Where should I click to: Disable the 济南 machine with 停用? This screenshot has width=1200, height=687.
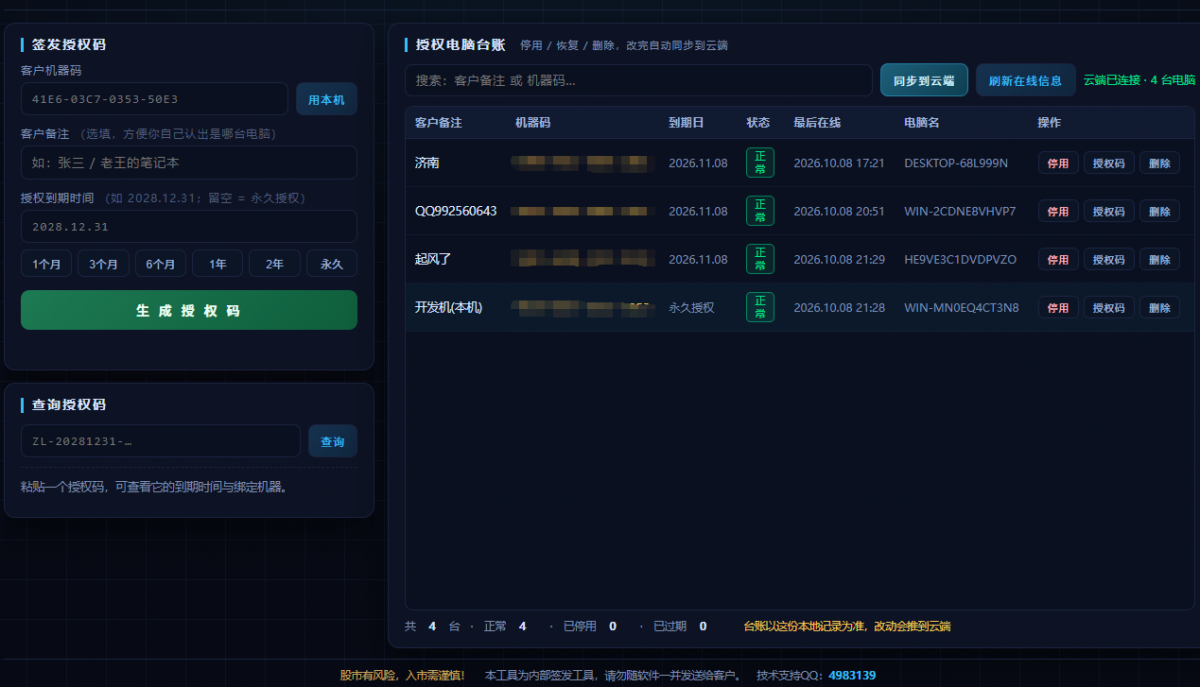tap(1058, 163)
